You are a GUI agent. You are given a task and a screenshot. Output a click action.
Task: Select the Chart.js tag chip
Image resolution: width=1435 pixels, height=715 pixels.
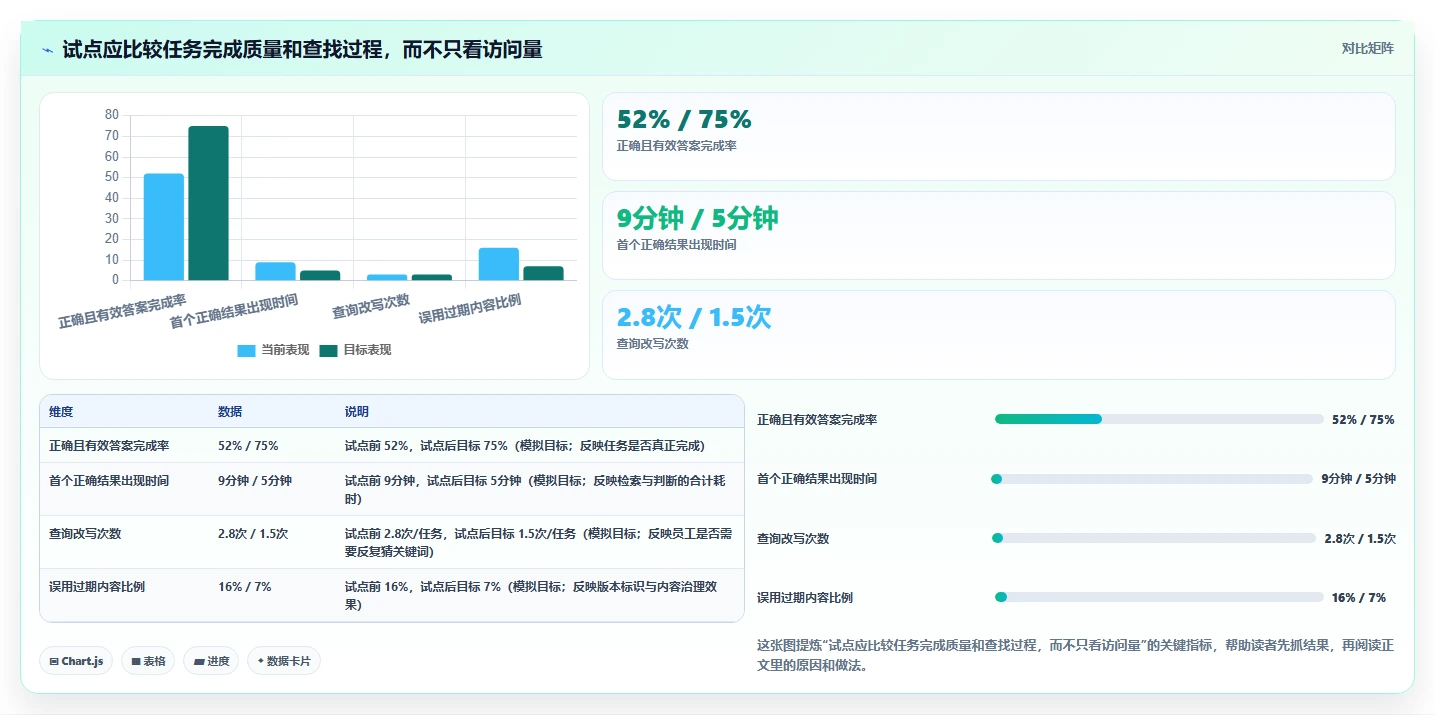76,661
